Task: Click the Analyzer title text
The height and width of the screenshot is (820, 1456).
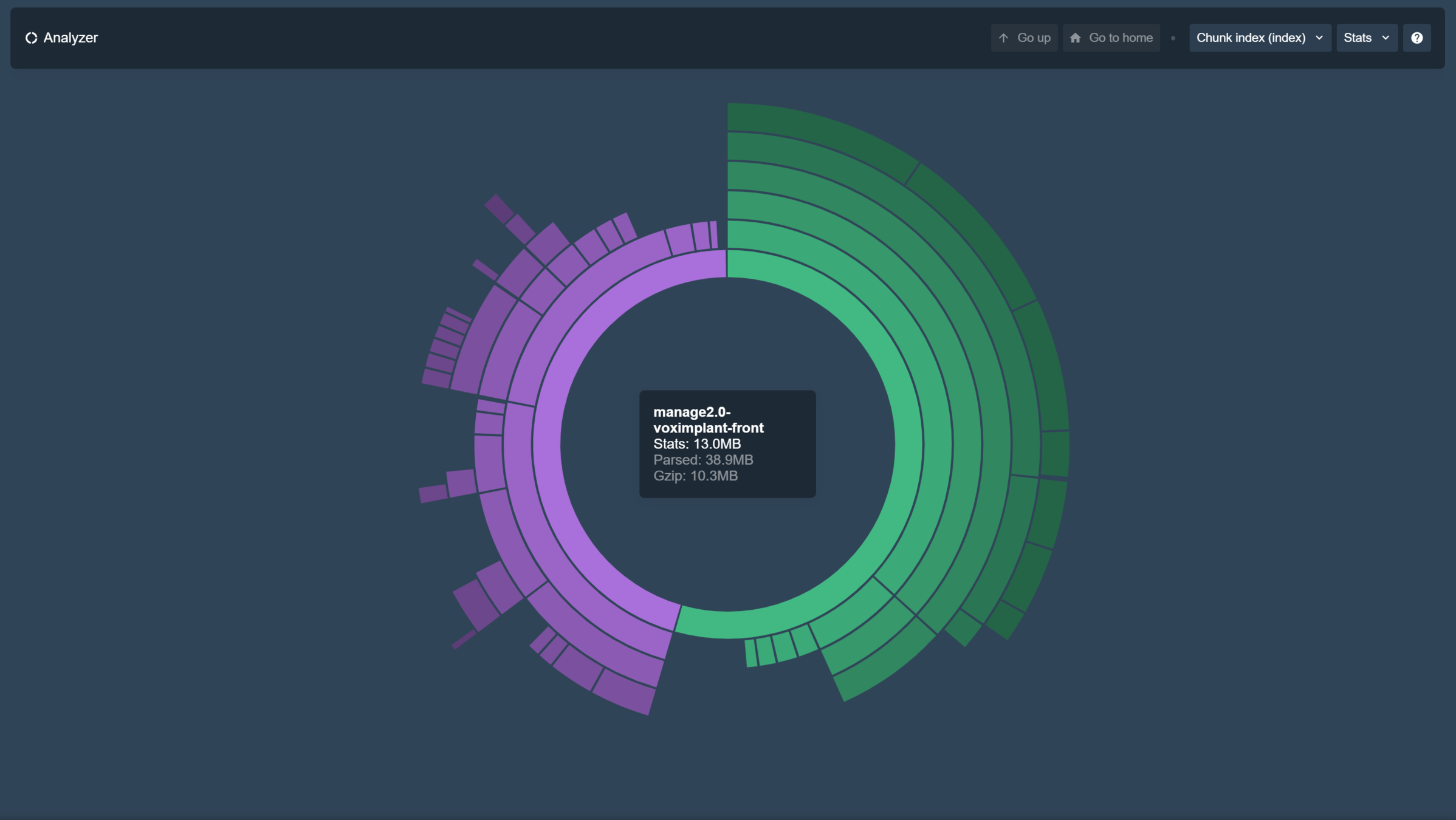Action: [x=70, y=38]
